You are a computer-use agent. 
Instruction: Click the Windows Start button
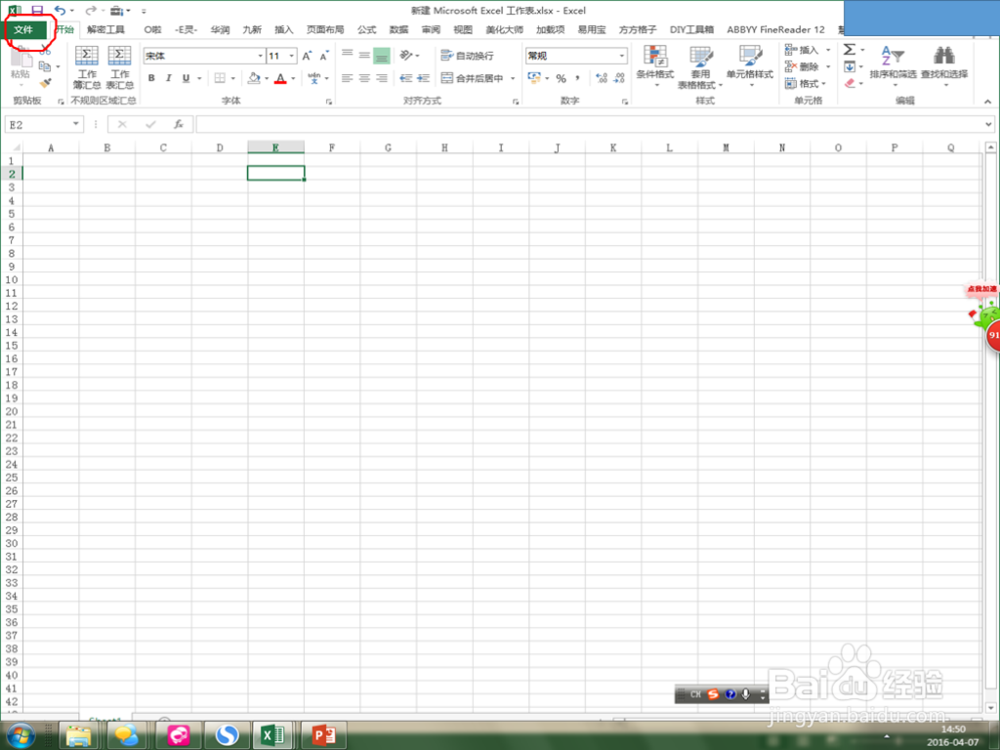tap(21, 735)
